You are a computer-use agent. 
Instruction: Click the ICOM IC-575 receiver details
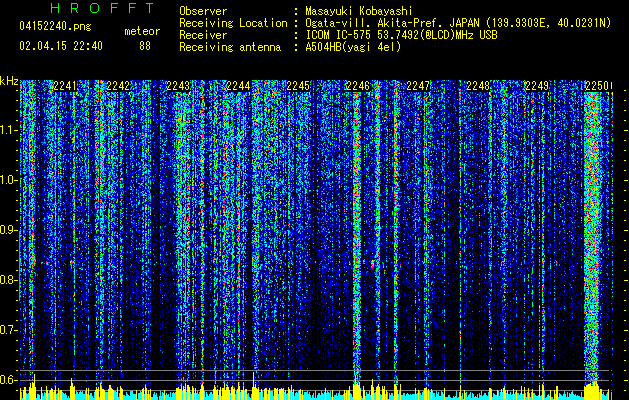[x=402, y=35]
